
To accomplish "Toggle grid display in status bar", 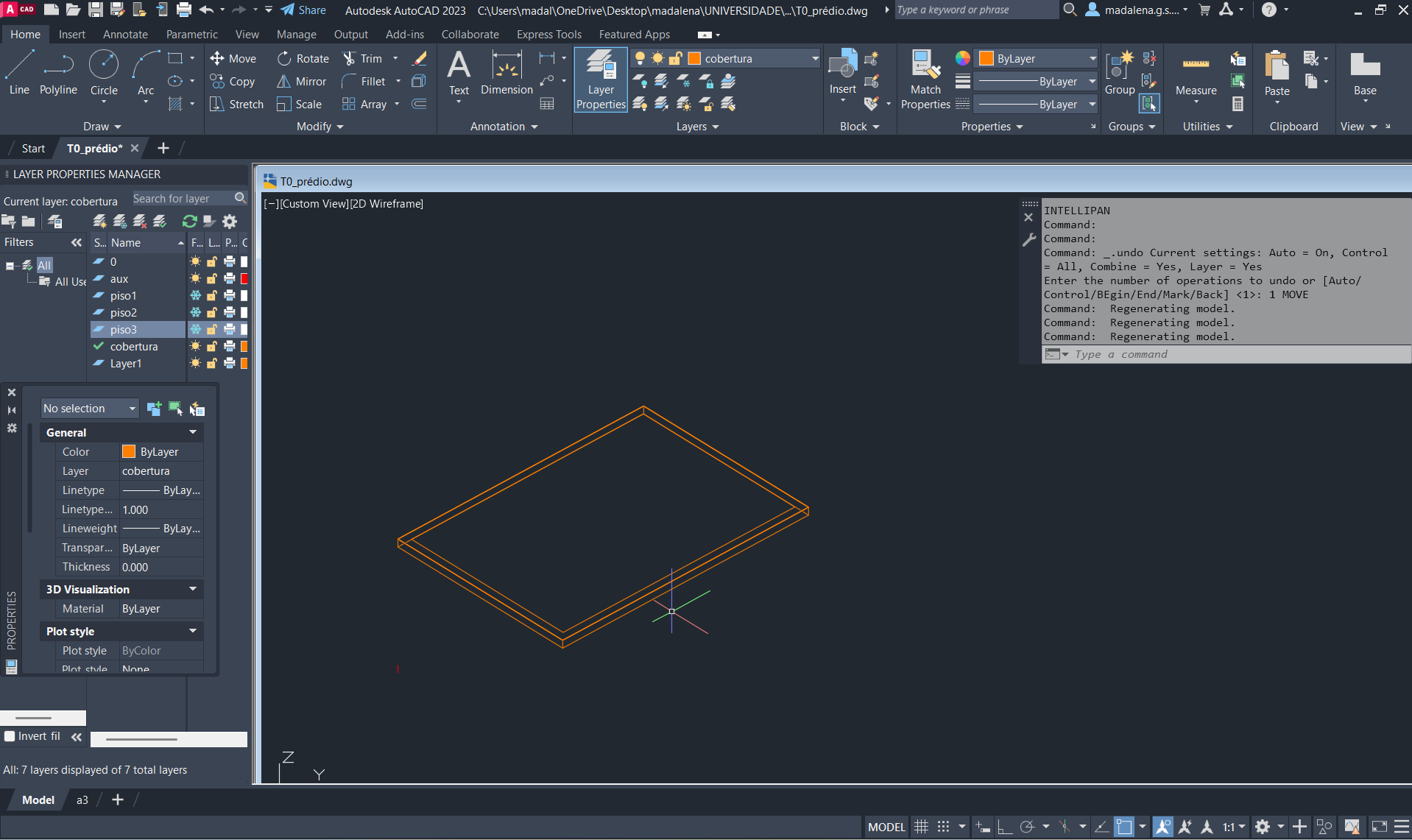I will click(x=921, y=827).
